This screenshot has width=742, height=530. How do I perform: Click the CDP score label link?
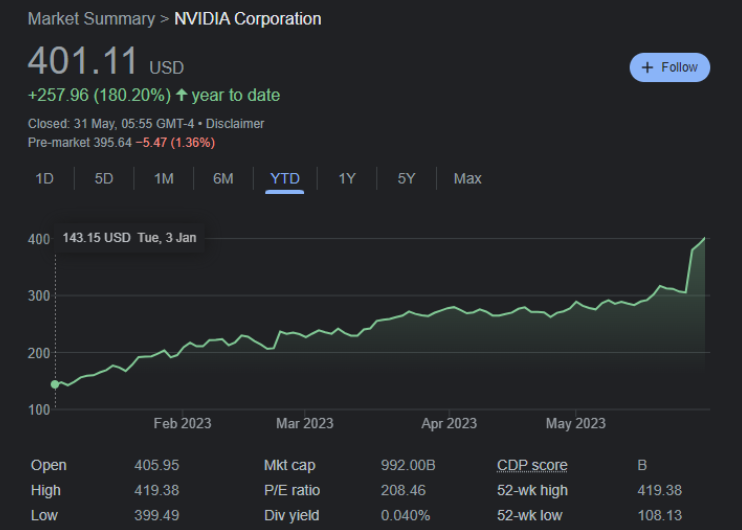[532, 465]
